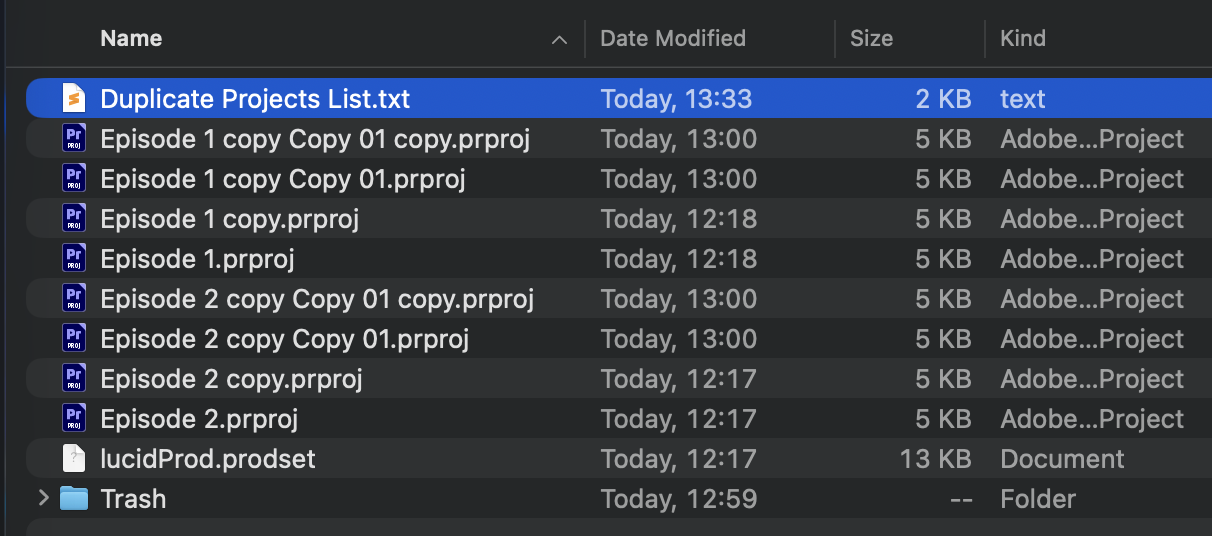Click 5 KB size of Episode 1 copy.prproj
1212x536 pixels.
coord(943,219)
